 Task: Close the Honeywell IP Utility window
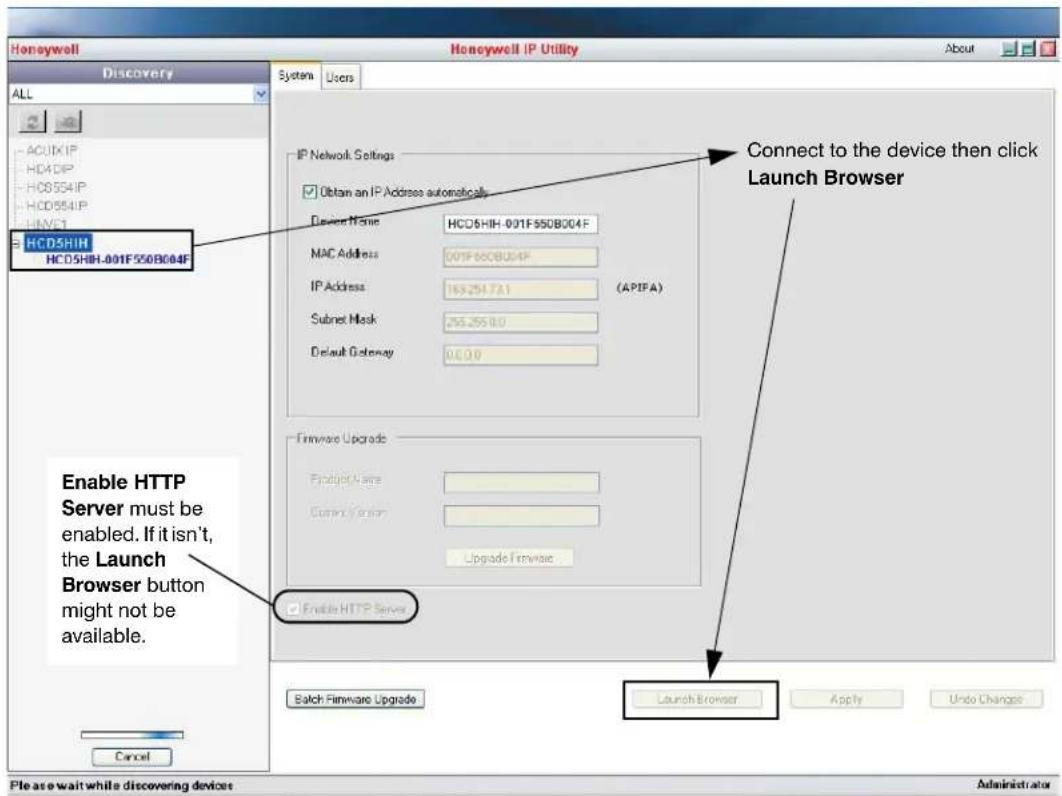(1048, 49)
